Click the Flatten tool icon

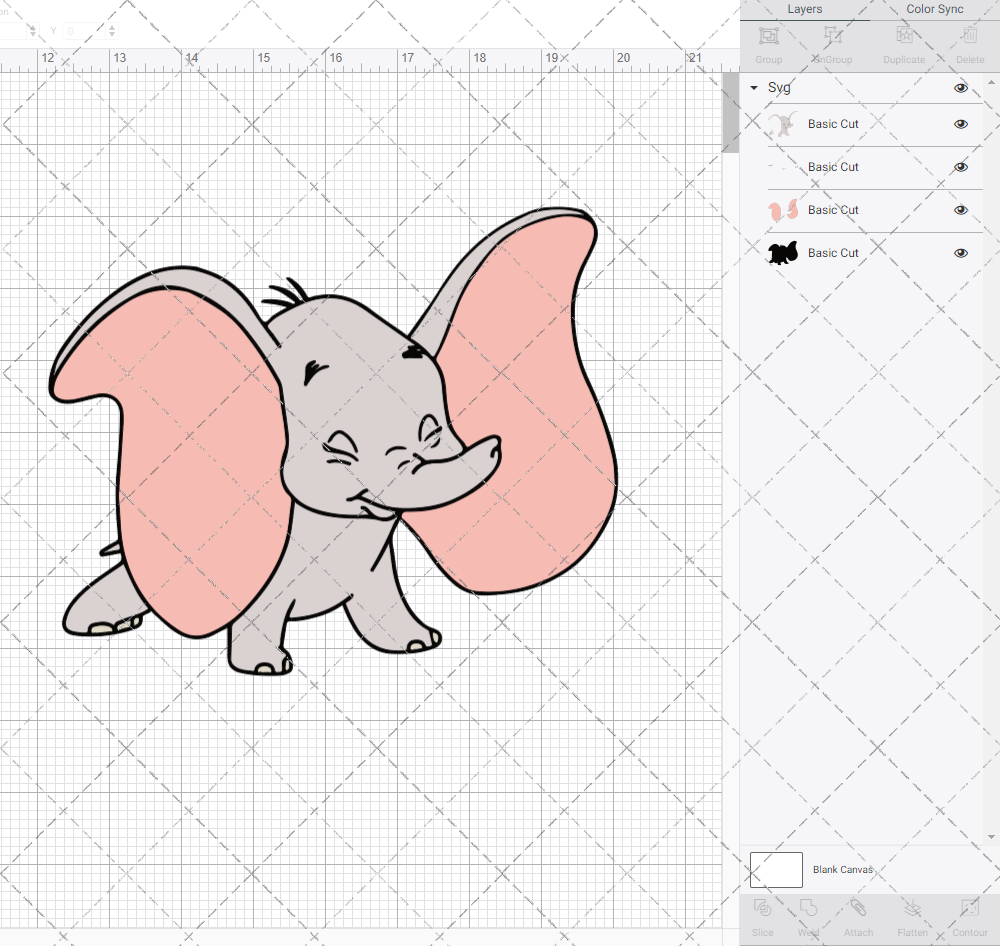pyautogui.click(x=913, y=908)
